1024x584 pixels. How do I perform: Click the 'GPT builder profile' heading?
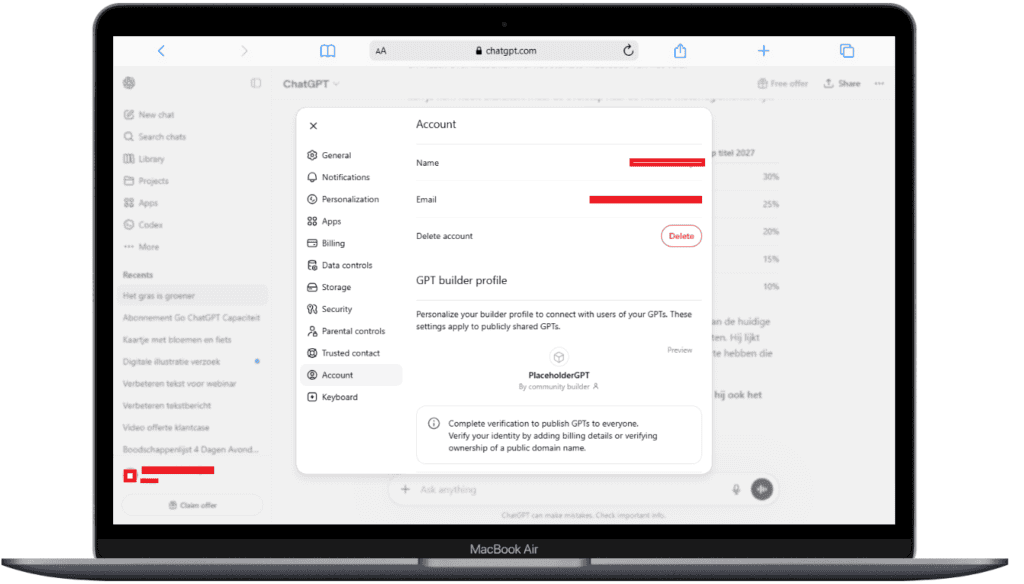pyautogui.click(x=462, y=281)
